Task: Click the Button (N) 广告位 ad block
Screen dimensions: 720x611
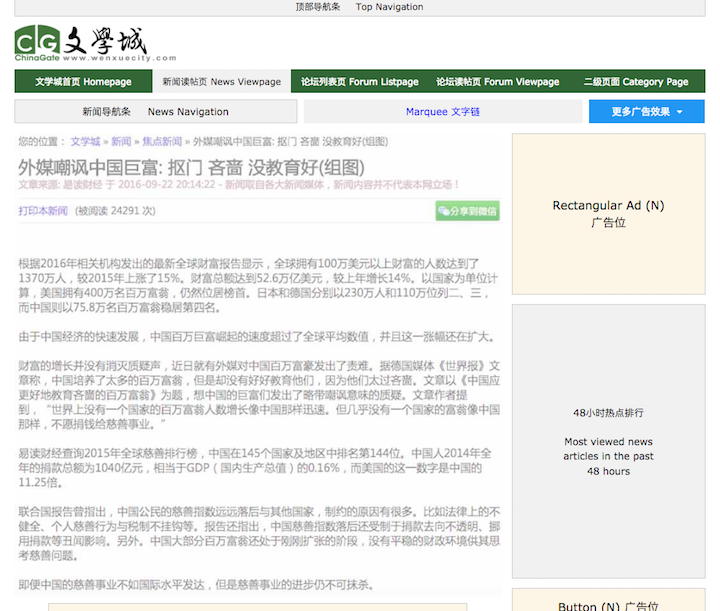Action: pos(608,600)
